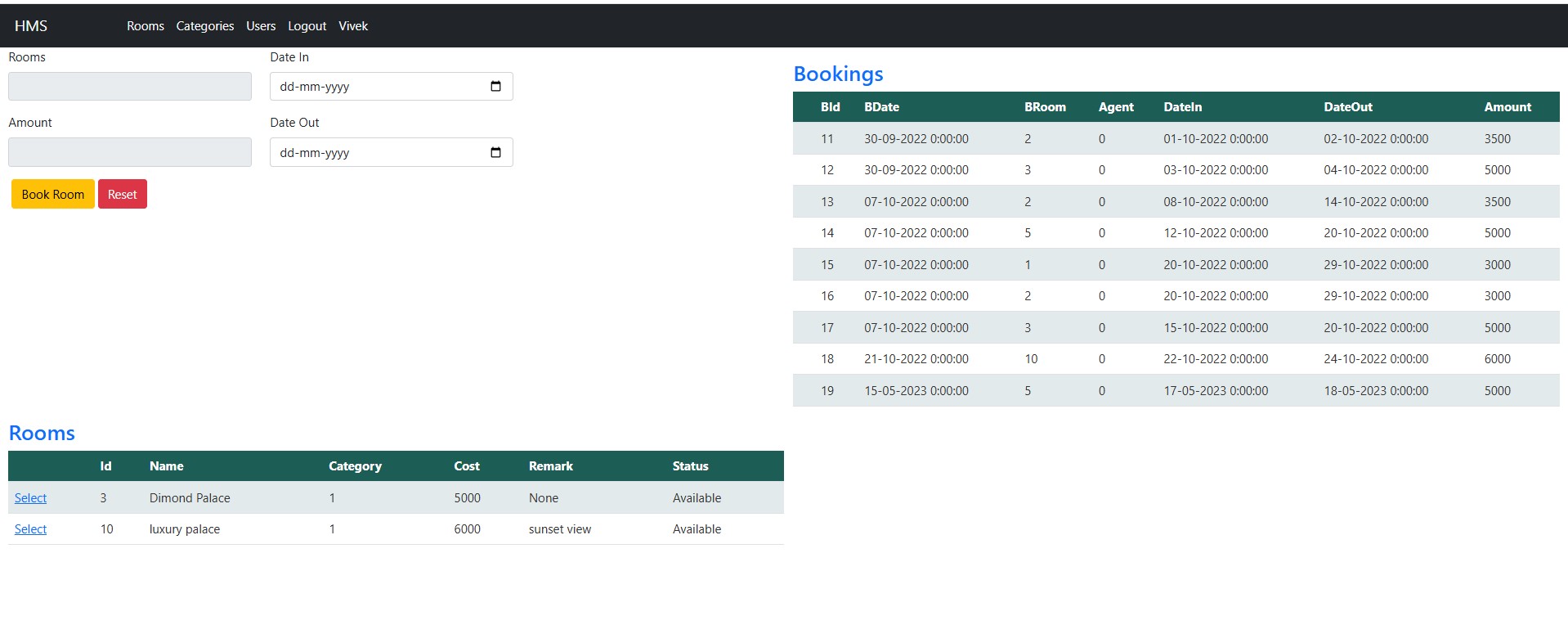Viewport: 1568px width, 643px height.
Task: Go to Categories page
Action: [x=205, y=26]
